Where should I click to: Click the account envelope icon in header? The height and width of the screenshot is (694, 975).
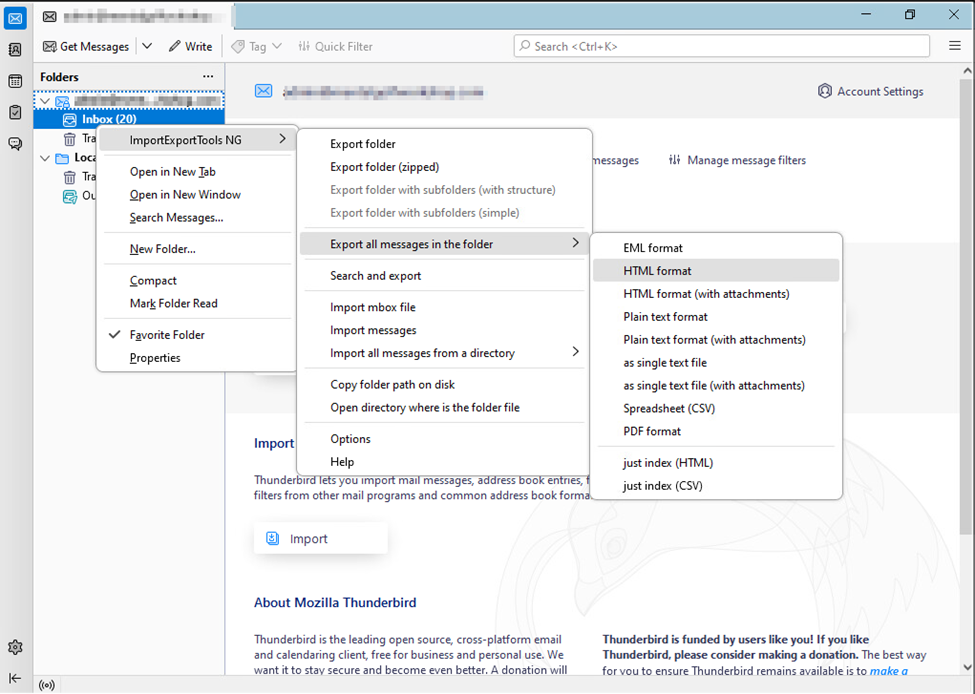(264, 91)
